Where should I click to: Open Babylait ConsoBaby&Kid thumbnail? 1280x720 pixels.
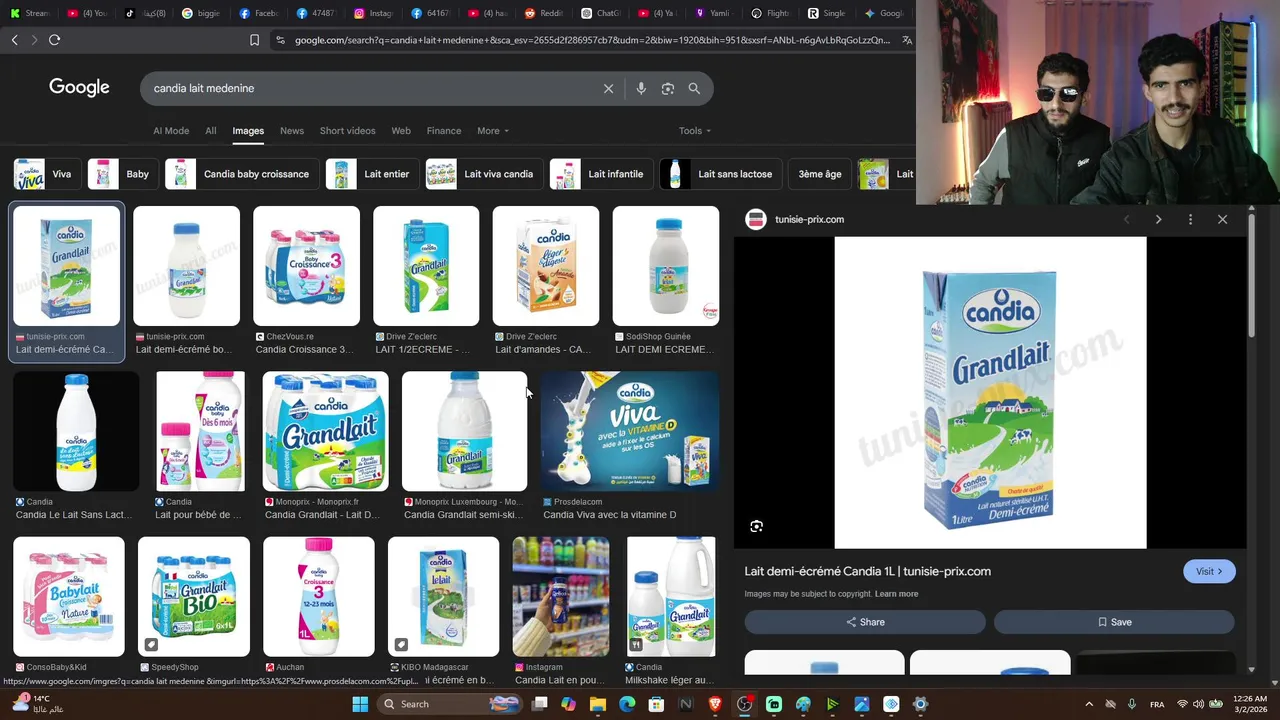pyautogui.click(x=69, y=596)
